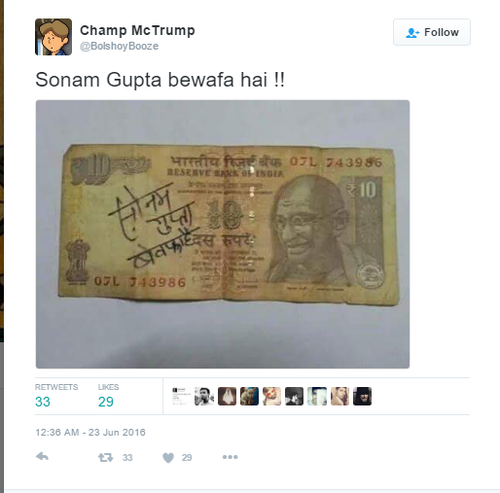
Task: View the list of 33 retweets
Action: point(56,396)
